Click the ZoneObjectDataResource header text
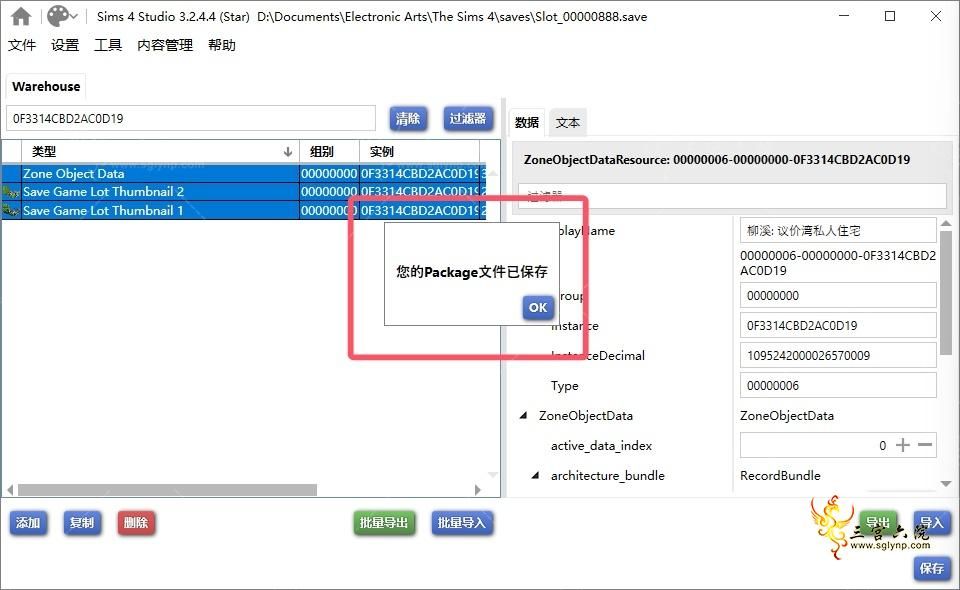 [717, 160]
